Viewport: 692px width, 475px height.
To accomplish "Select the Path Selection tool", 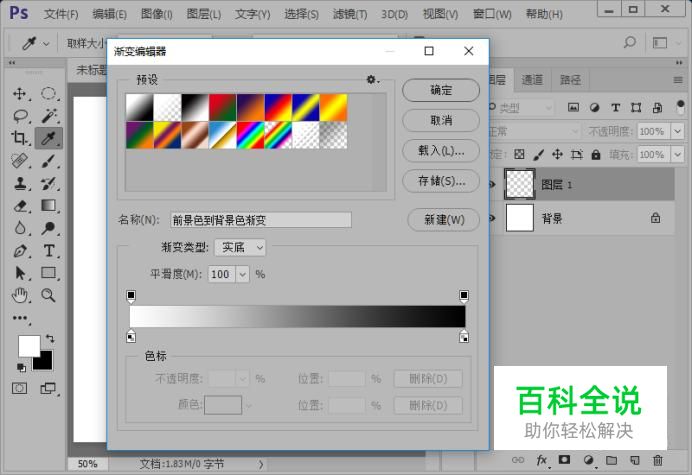I will (x=20, y=273).
